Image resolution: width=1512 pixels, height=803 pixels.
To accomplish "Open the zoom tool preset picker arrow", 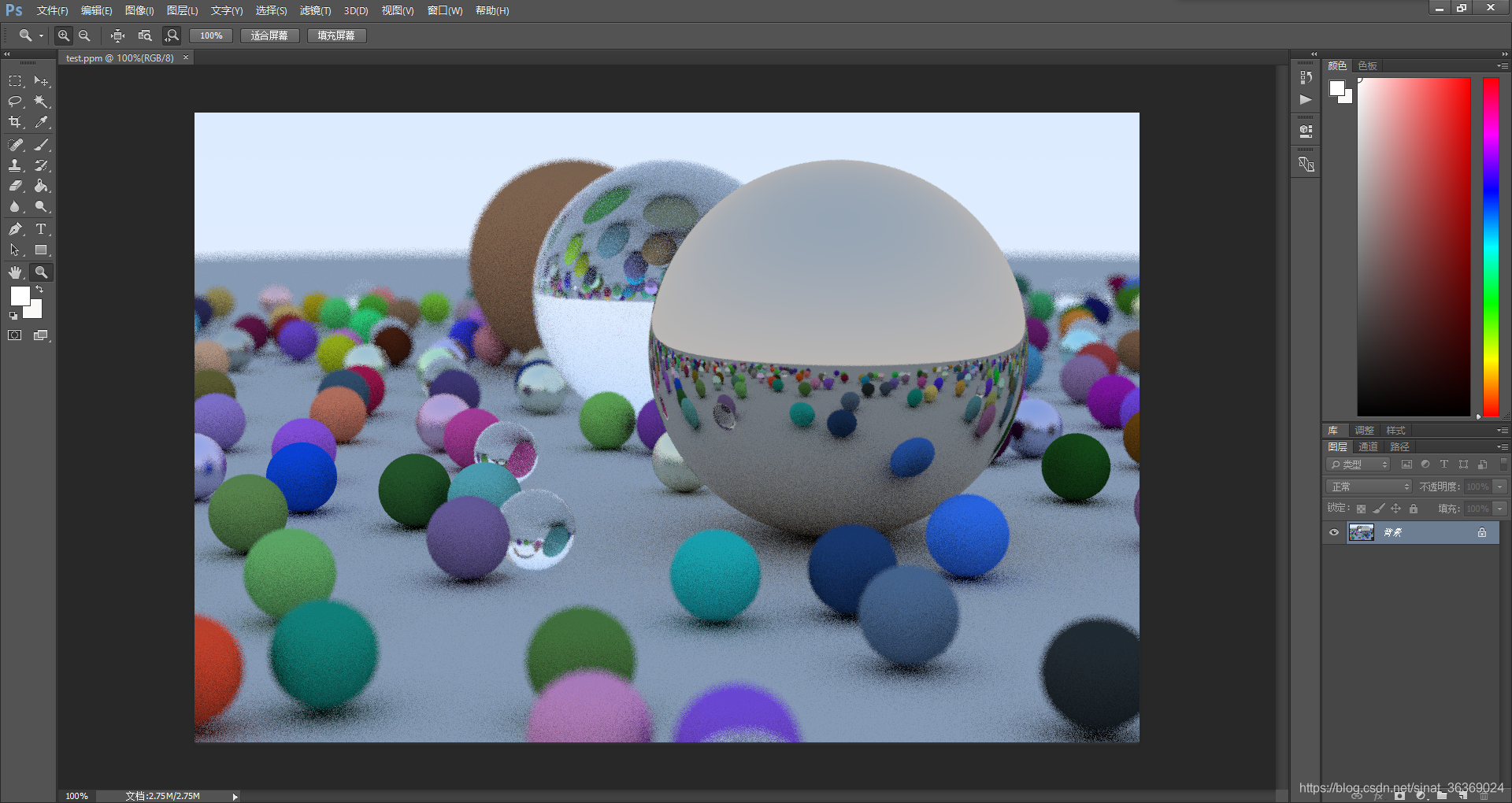I will tap(41, 35).
